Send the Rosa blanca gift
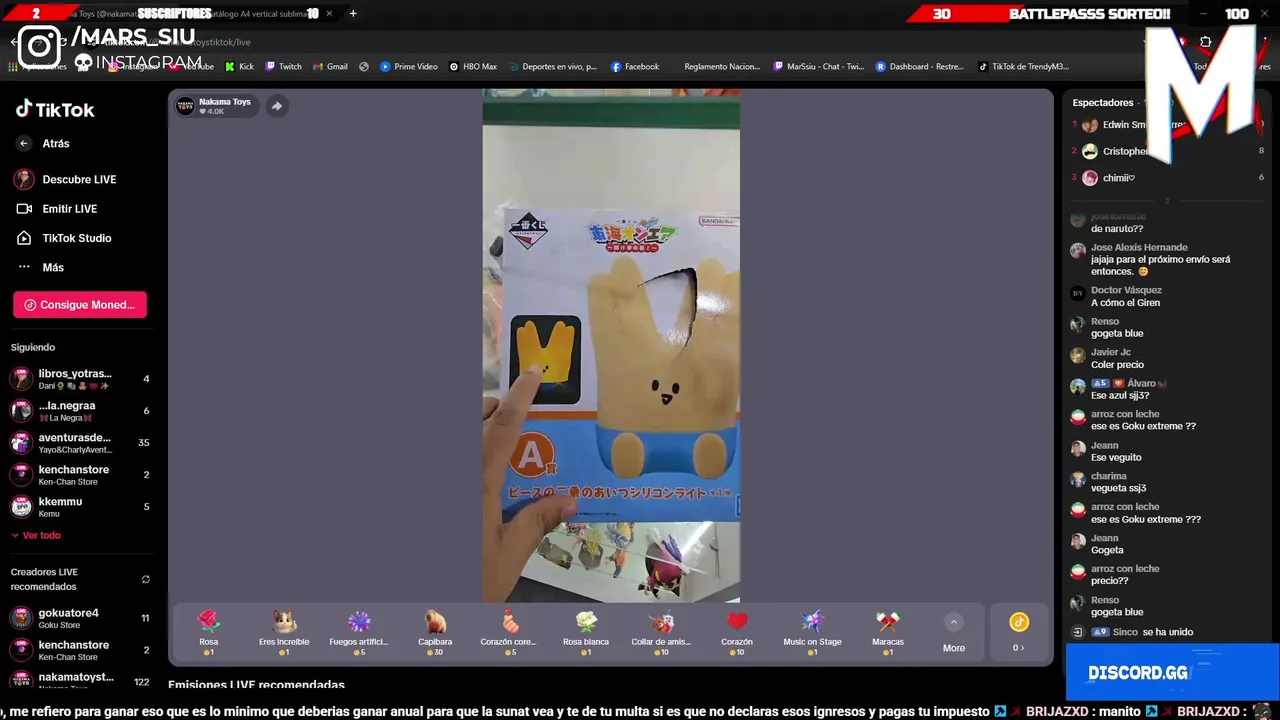 586,633
